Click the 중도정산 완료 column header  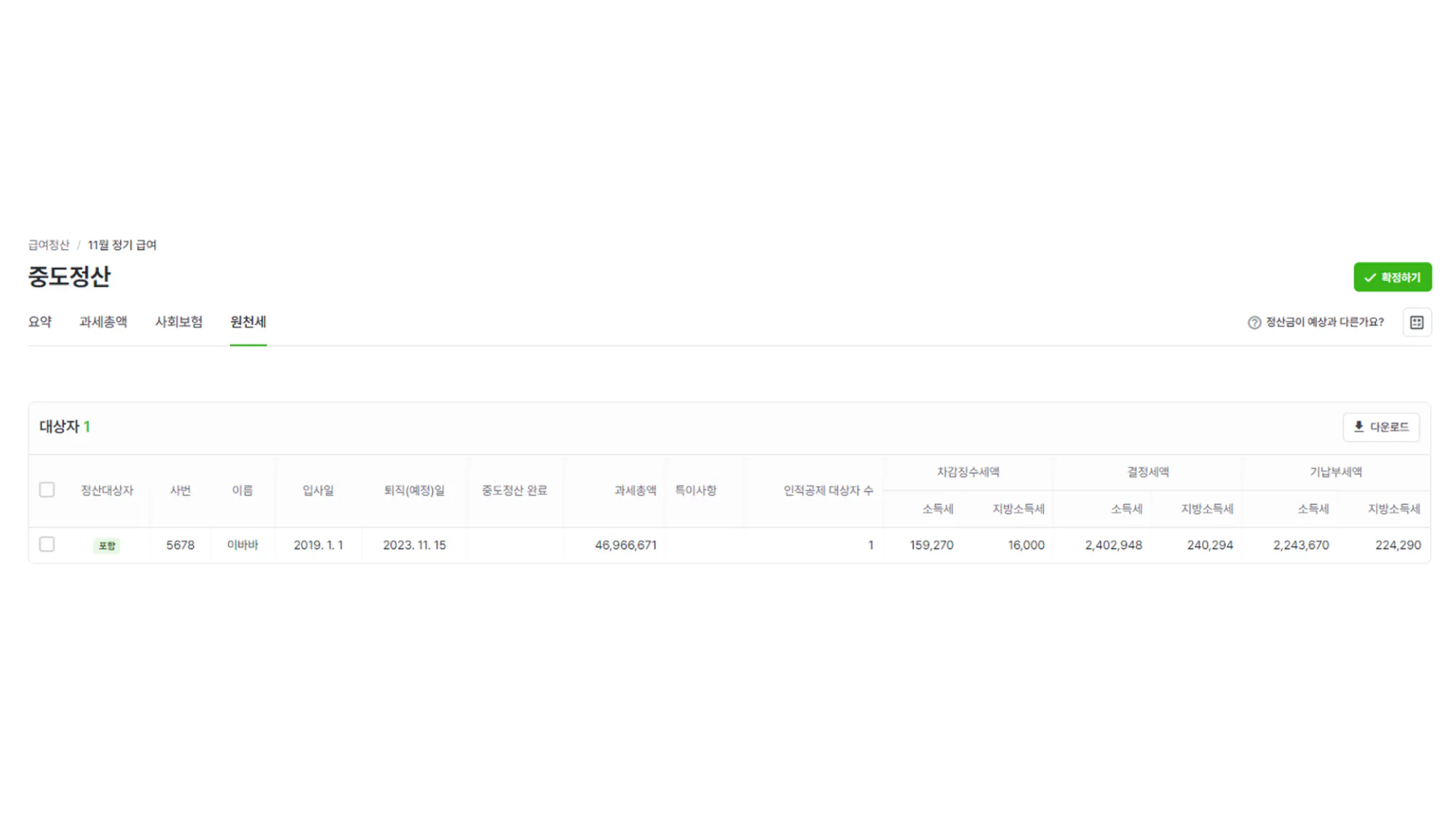coord(514,491)
